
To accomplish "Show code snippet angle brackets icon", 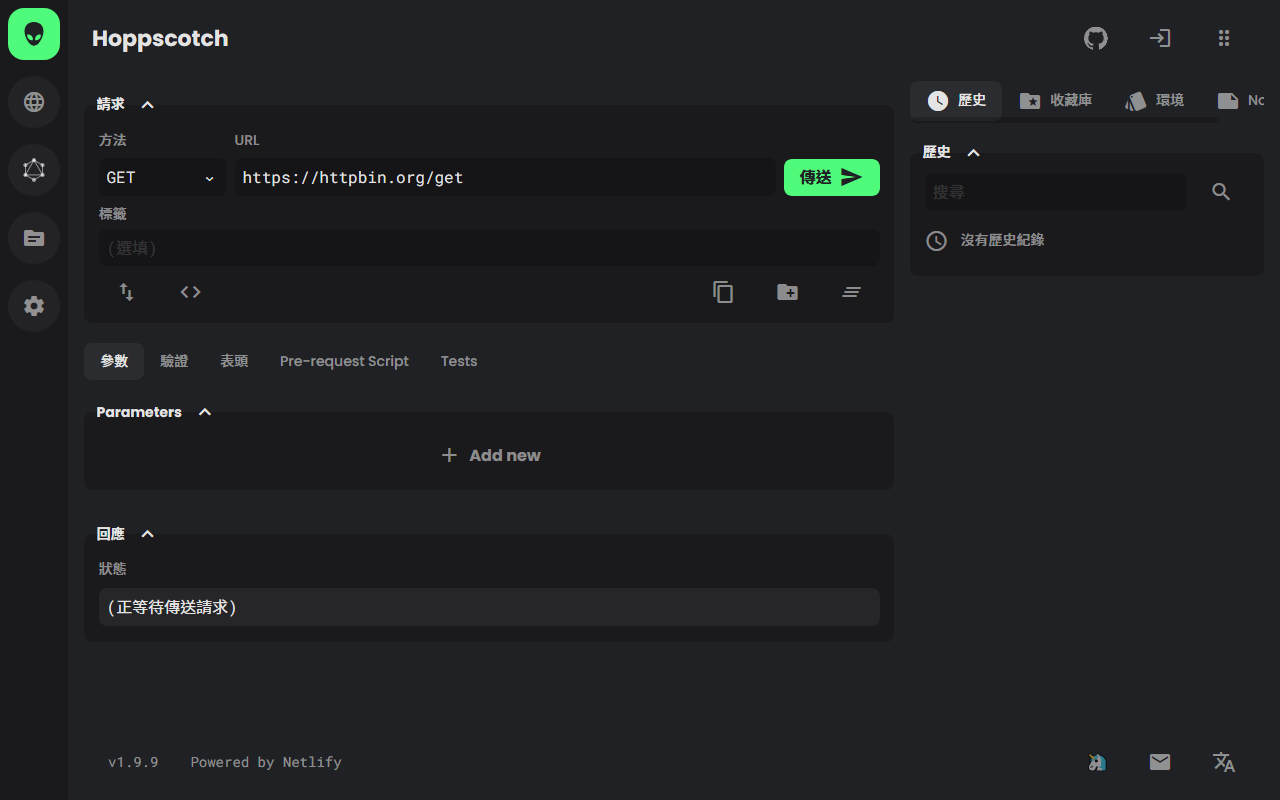I will (191, 292).
